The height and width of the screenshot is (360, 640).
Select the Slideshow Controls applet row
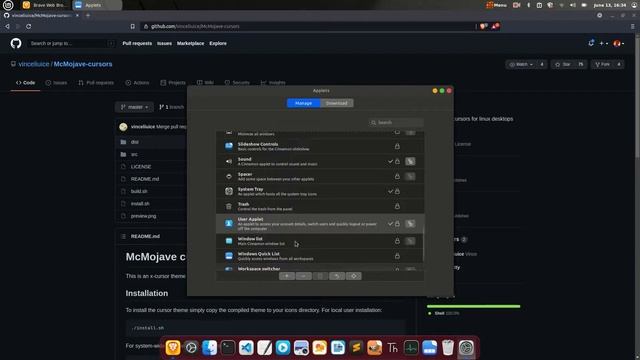coord(320,146)
